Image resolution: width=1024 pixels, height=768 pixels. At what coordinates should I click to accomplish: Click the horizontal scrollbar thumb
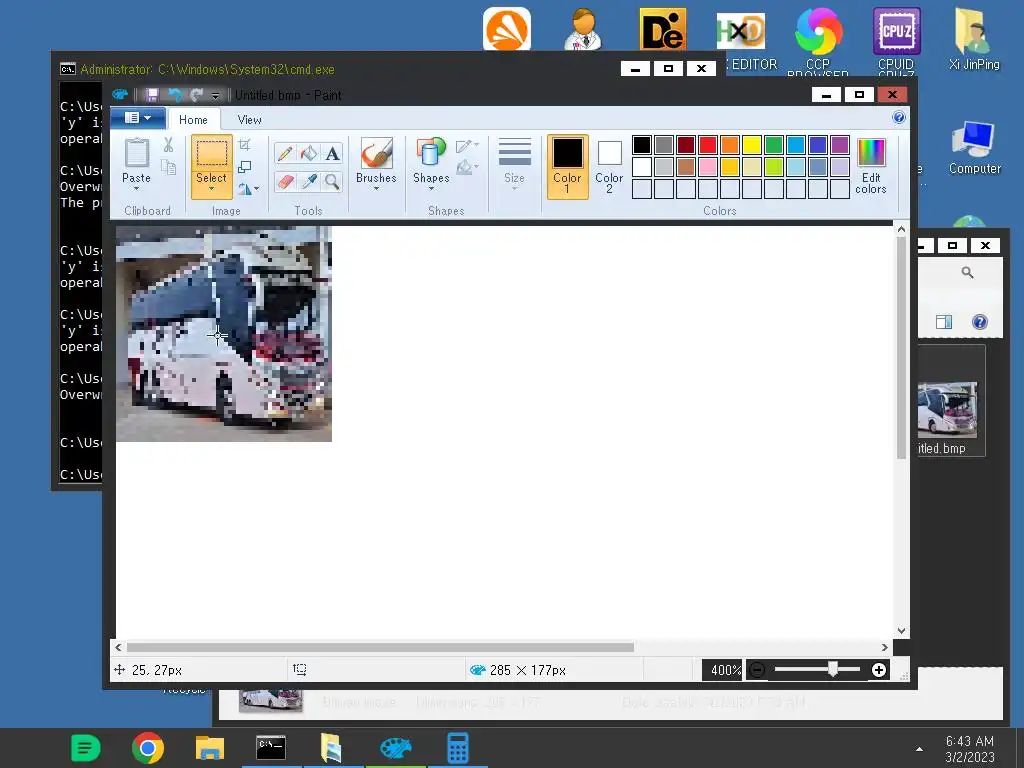pyautogui.click(x=380, y=647)
